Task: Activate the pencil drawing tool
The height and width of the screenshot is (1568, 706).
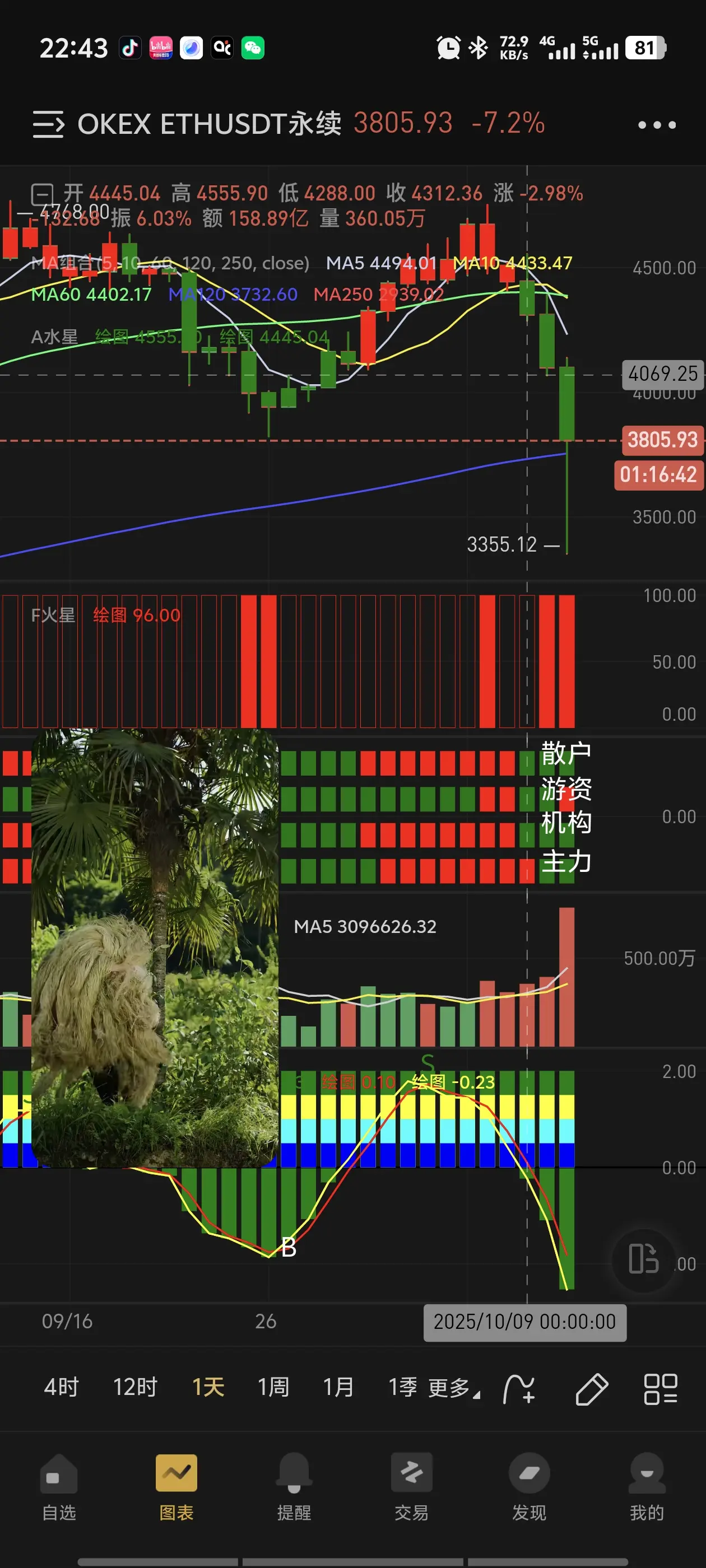Action: tap(592, 1389)
